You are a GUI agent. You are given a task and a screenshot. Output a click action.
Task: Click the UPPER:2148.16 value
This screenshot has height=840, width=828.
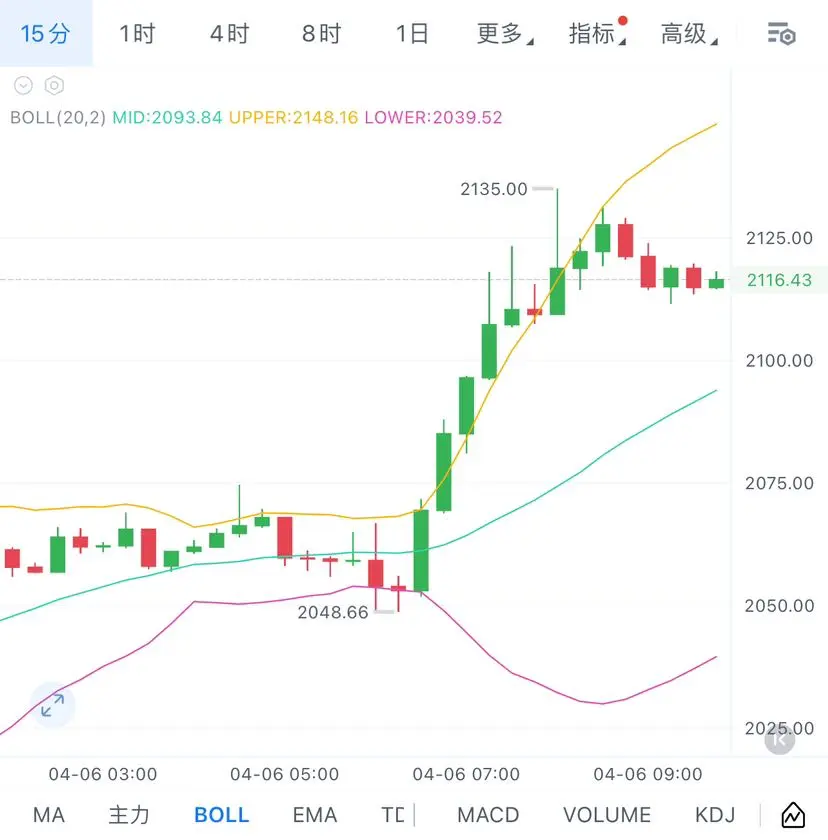coord(293,117)
